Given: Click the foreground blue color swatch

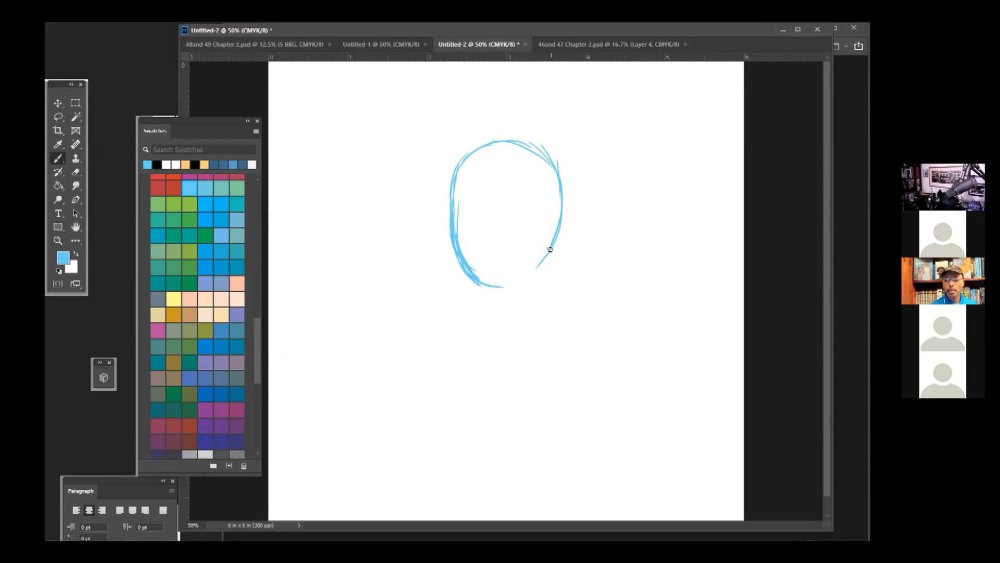Looking at the screenshot, I should pos(62,258).
